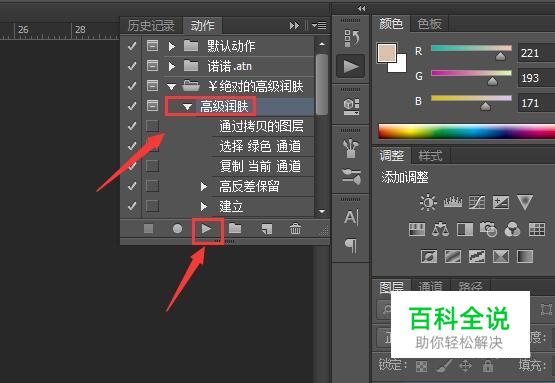Expand the 默认动作 action set
This screenshot has width=555, height=383.
172,46
